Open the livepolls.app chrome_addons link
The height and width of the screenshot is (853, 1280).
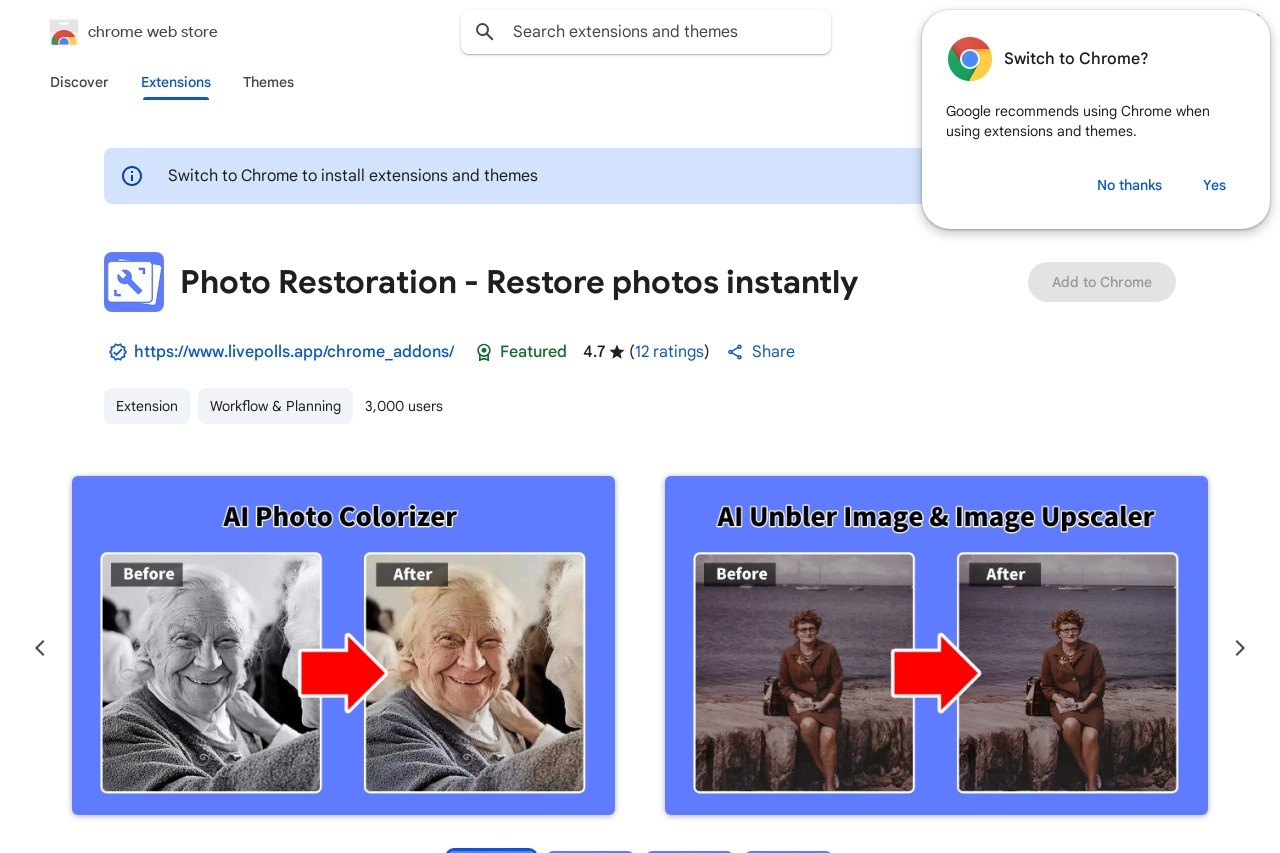294,352
